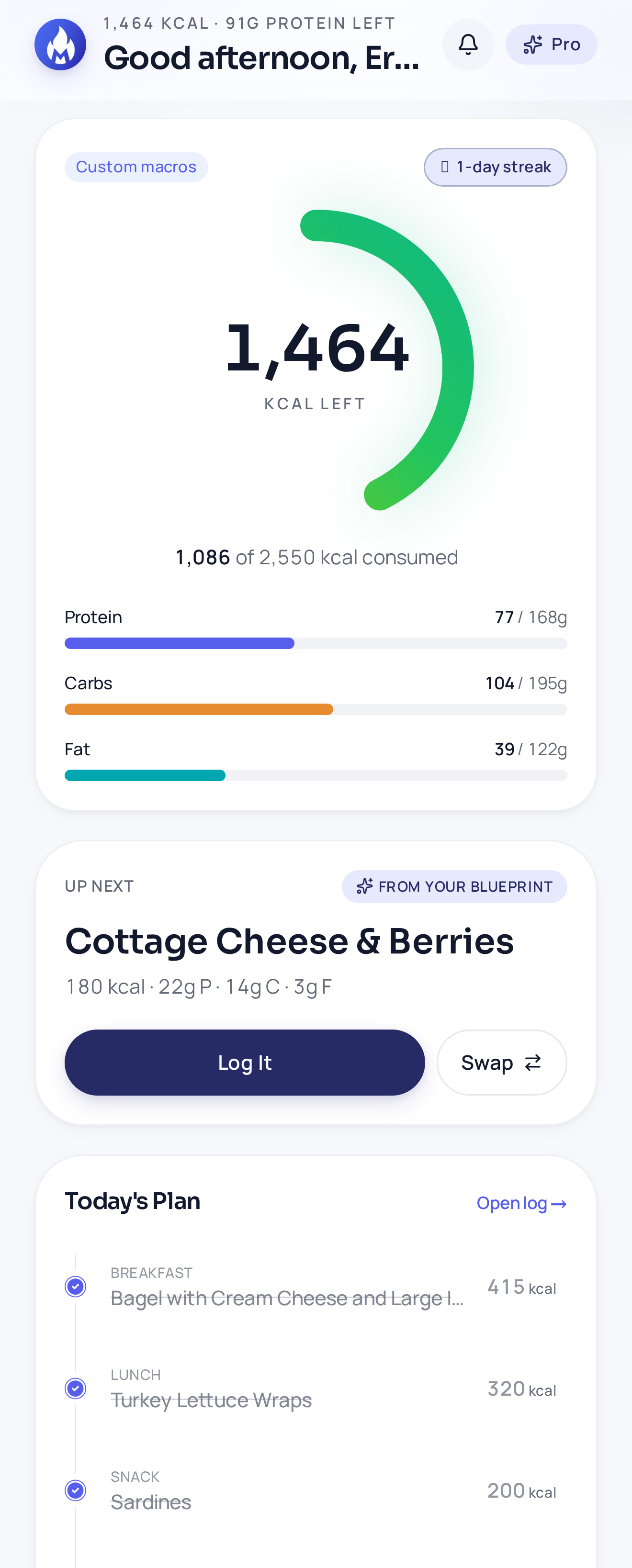Uncheck the Lunch Turkey Lettuce Wraps checkmark
The image size is (632, 1568).
(x=76, y=1389)
